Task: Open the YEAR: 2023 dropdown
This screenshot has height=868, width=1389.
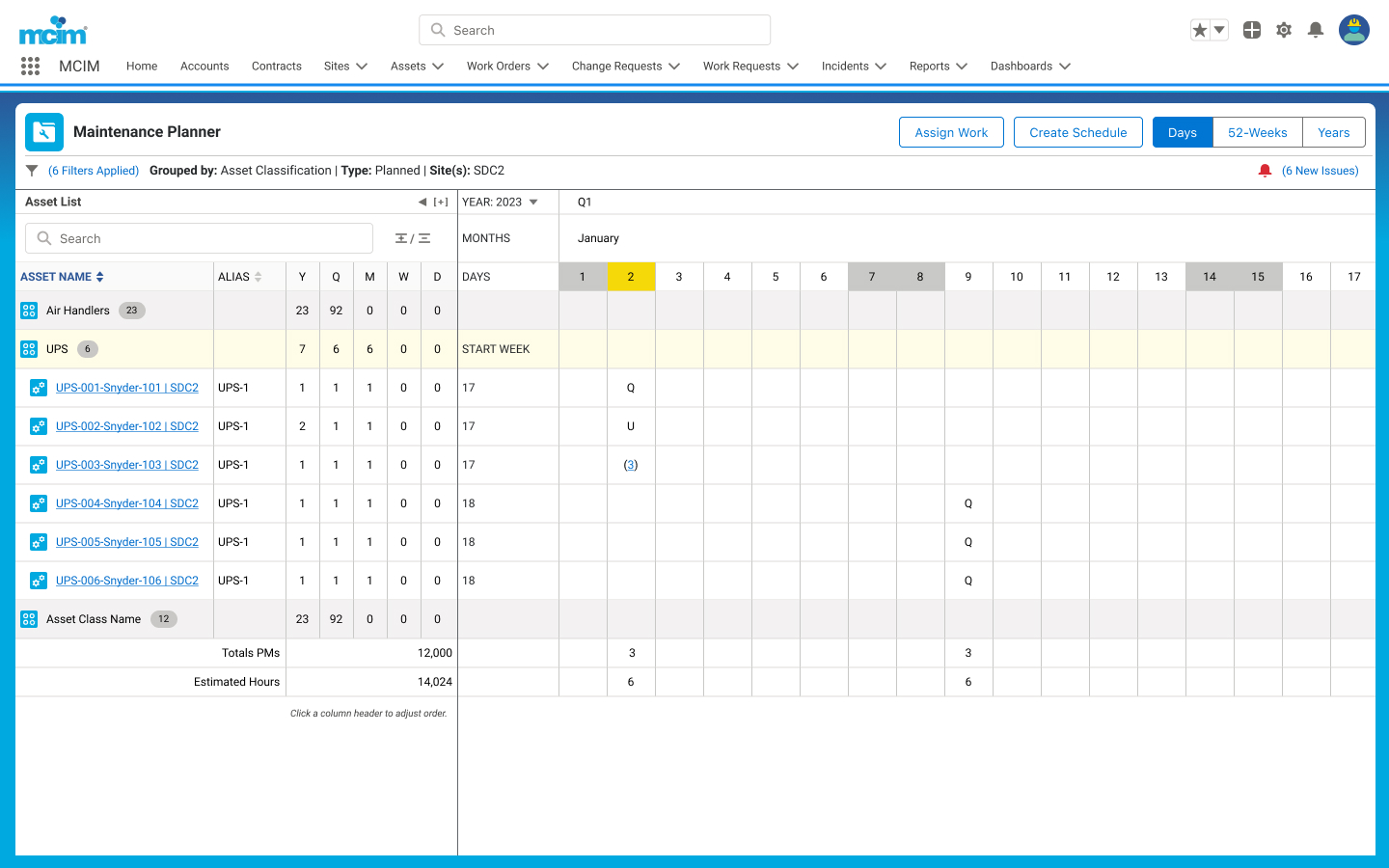Action: [500, 202]
